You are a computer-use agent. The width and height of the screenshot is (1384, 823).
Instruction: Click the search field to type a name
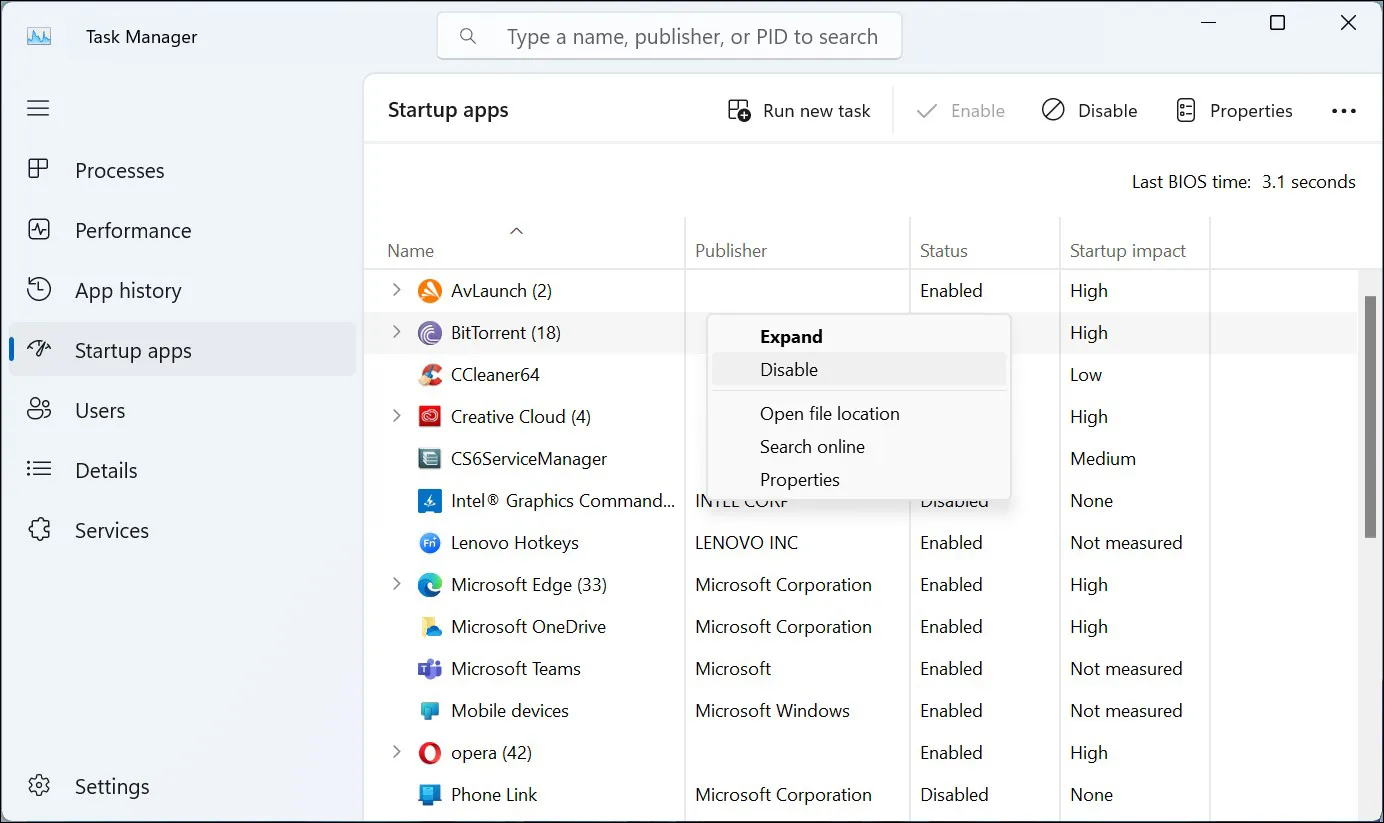pyautogui.click(x=669, y=35)
